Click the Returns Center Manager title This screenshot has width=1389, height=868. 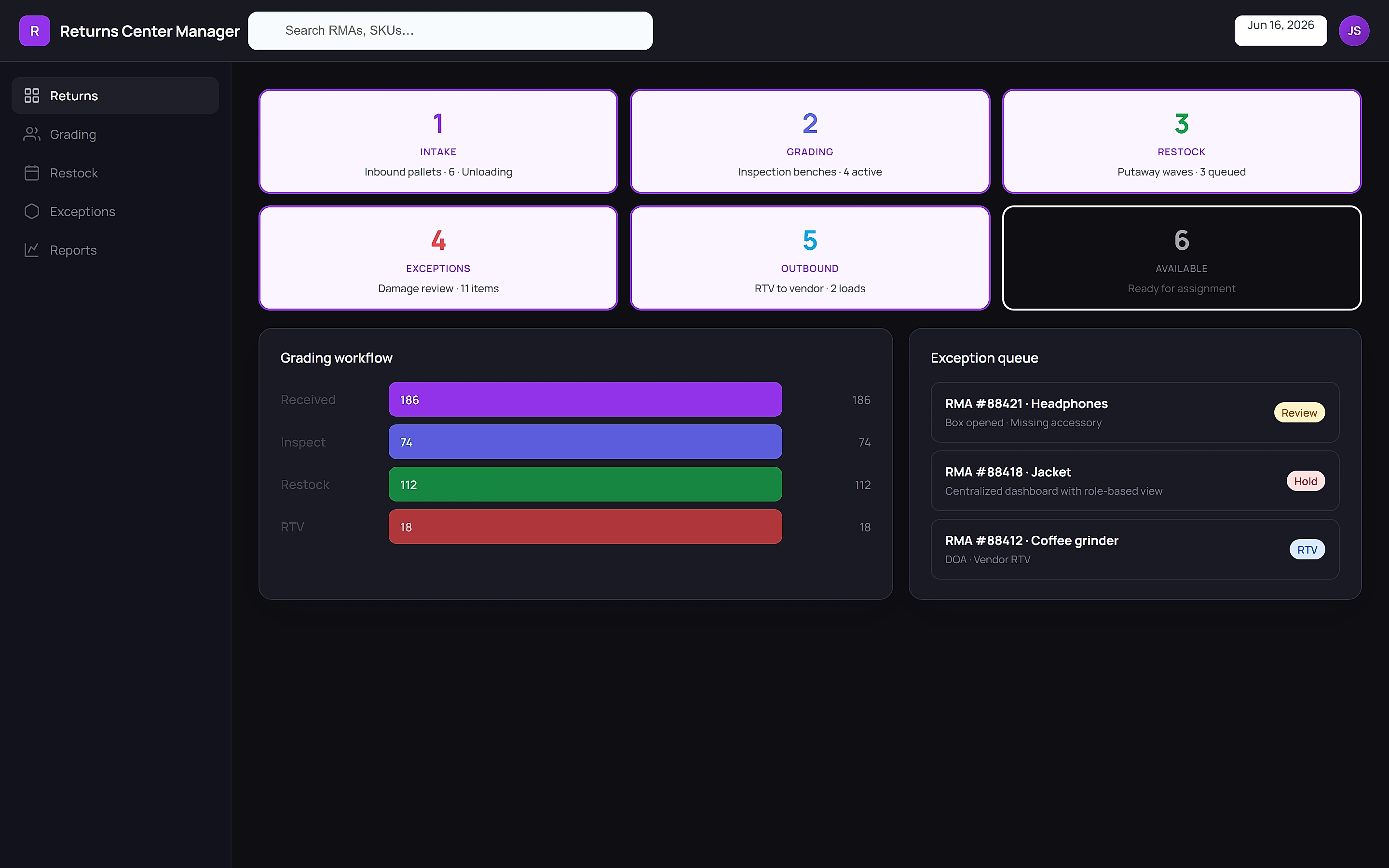pyautogui.click(x=149, y=31)
